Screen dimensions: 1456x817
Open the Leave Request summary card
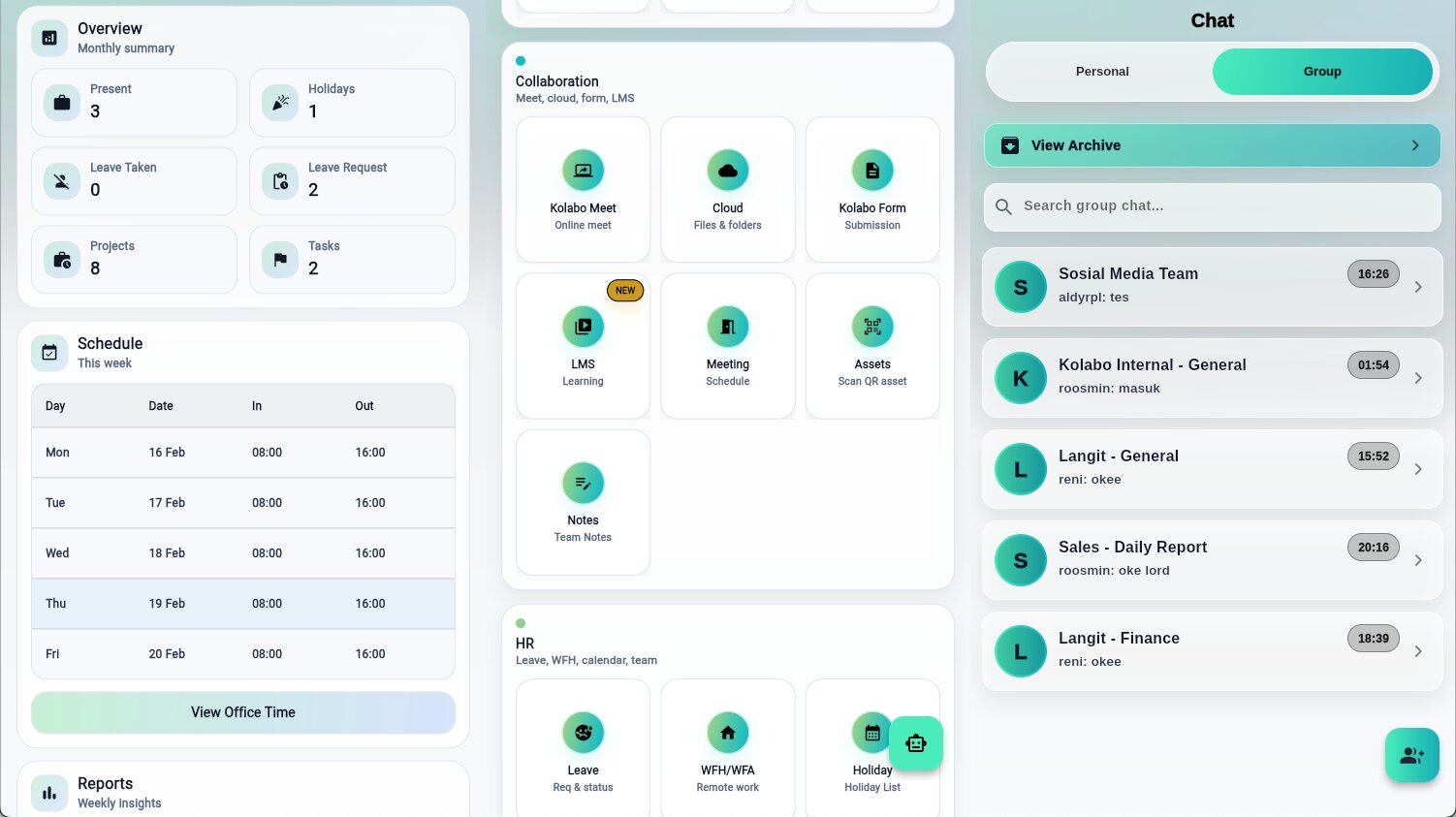click(x=352, y=181)
